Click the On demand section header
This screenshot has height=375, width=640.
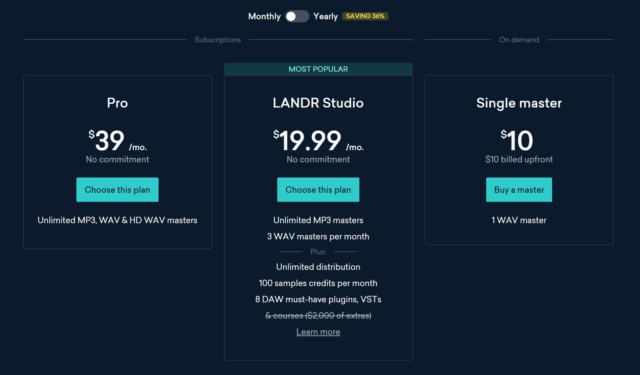[519, 40]
